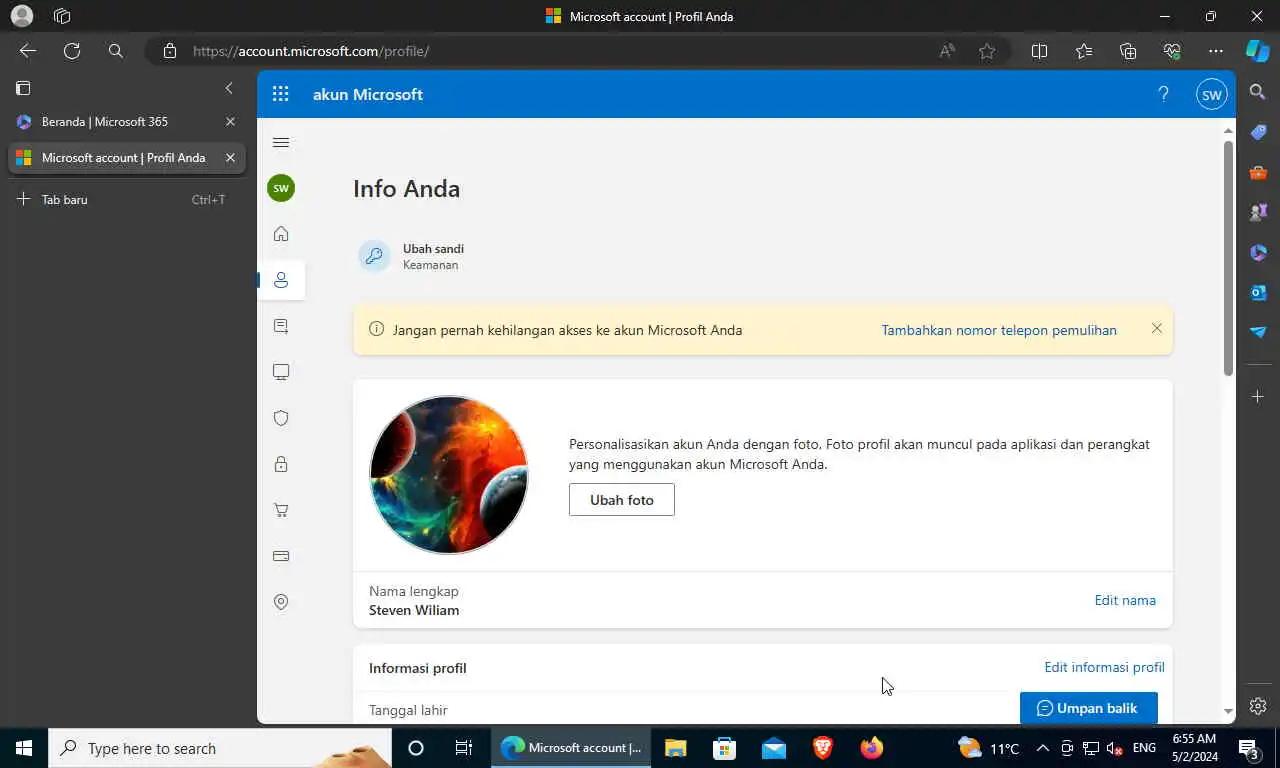Image resolution: width=1280 pixels, height=768 pixels.
Task: Close the Microsoft account Profil Anda tab
Action: pyautogui.click(x=230, y=158)
